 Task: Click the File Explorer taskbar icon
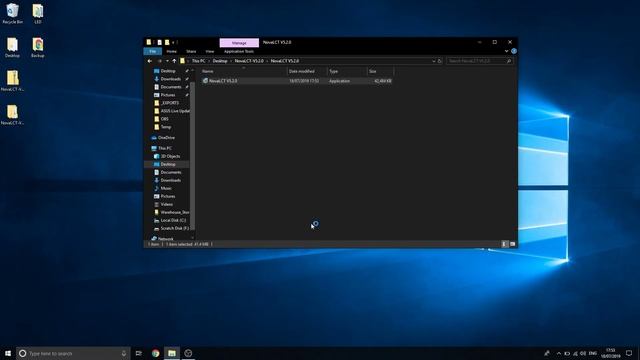pyautogui.click(x=172, y=353)
